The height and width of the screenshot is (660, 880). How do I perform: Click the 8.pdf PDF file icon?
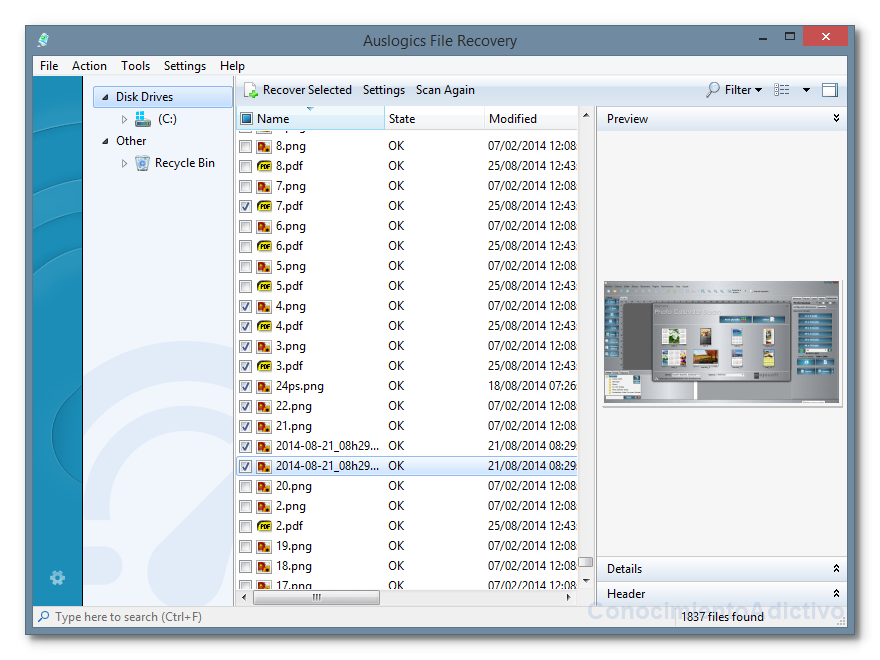pyautogui.click(x=264, y=166)
